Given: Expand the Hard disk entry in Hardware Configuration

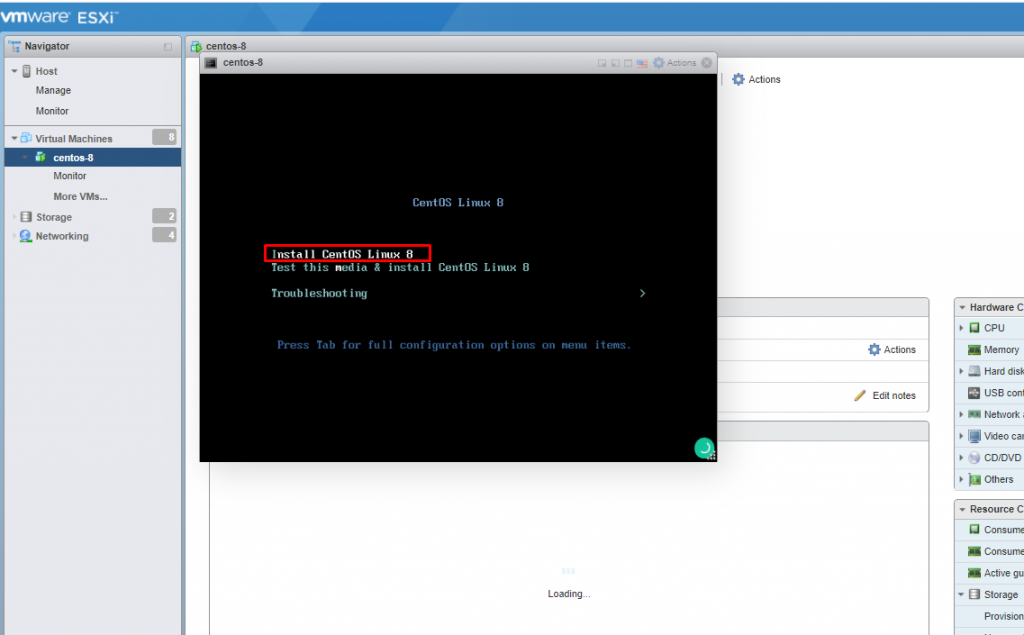Looking at the screenshot, I should pyautogui.click(x=960, y=371).
